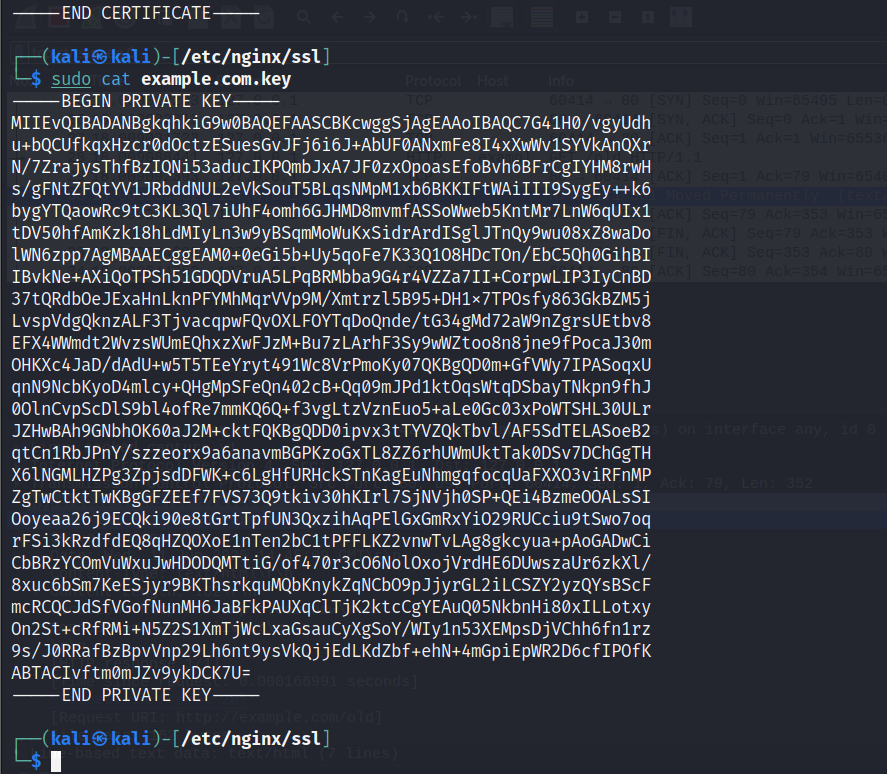Click Wireshark's Zoom Out toolbar icon
Image resolution: width=887 pixels, height=774 pixels.
pyautogui.click(x=615, y=18)
